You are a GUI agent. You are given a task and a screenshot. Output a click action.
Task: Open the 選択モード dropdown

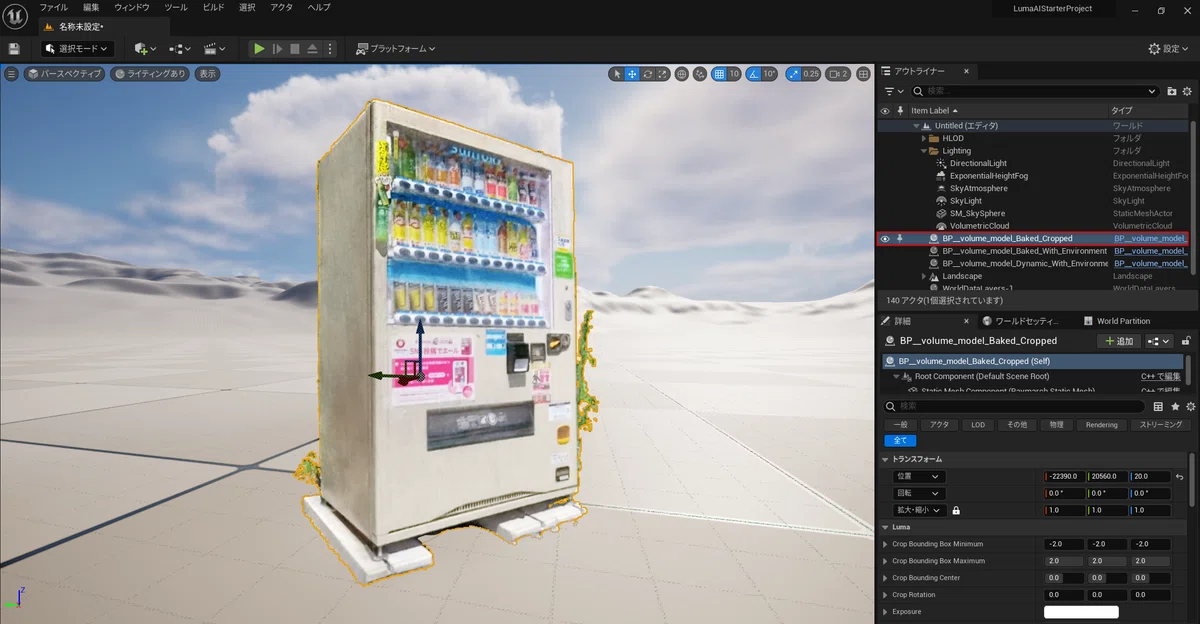[x=78, y=48]
